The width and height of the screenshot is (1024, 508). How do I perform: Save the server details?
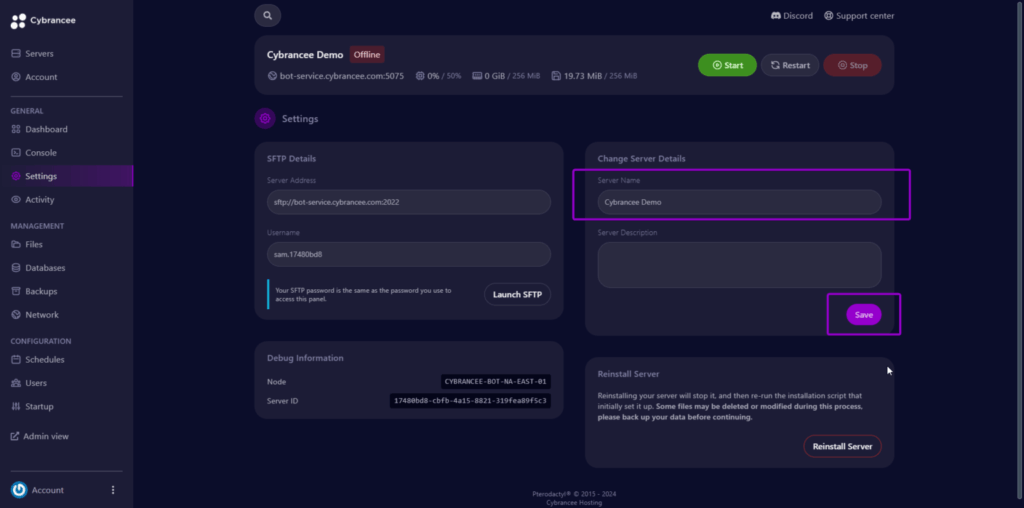pyautogui.click(x=864, y=315)
